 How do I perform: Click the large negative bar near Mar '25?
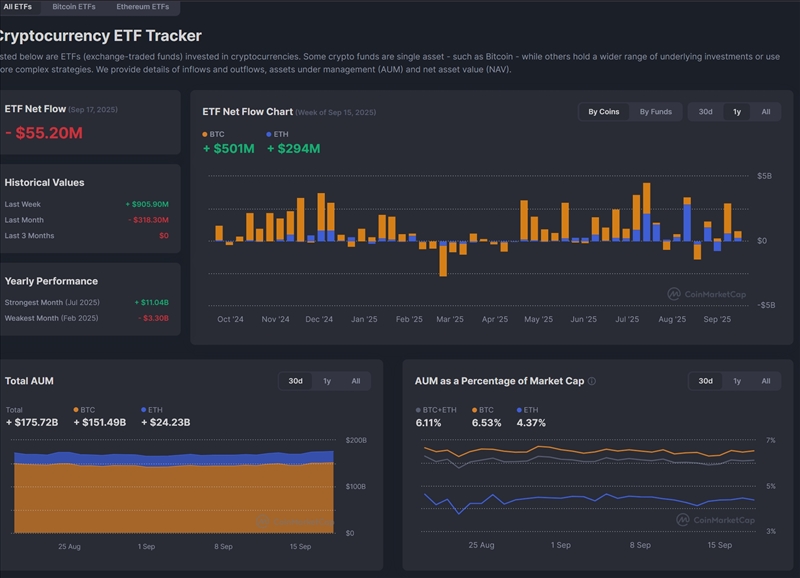pyautogui.click(x=442, y=258)
